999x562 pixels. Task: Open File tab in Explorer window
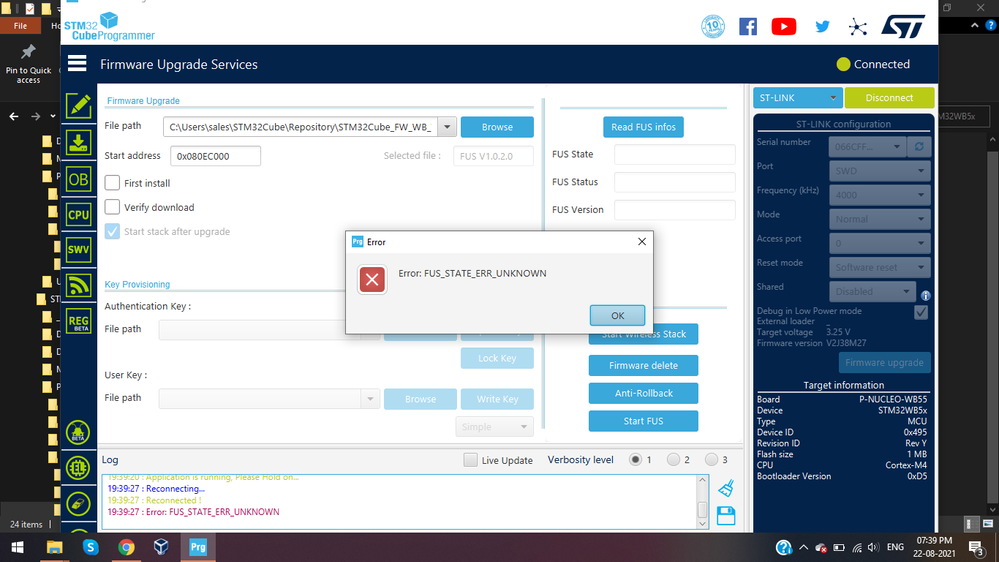click(x=20, y=26)
